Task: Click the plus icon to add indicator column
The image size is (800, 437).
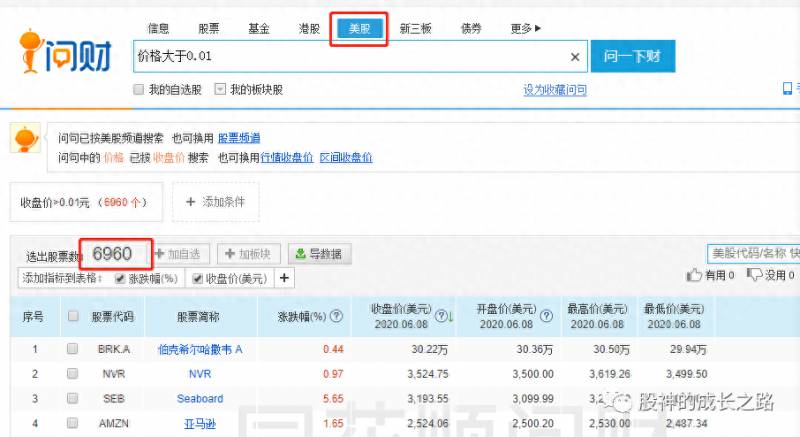Action: (x=284, y=278)
